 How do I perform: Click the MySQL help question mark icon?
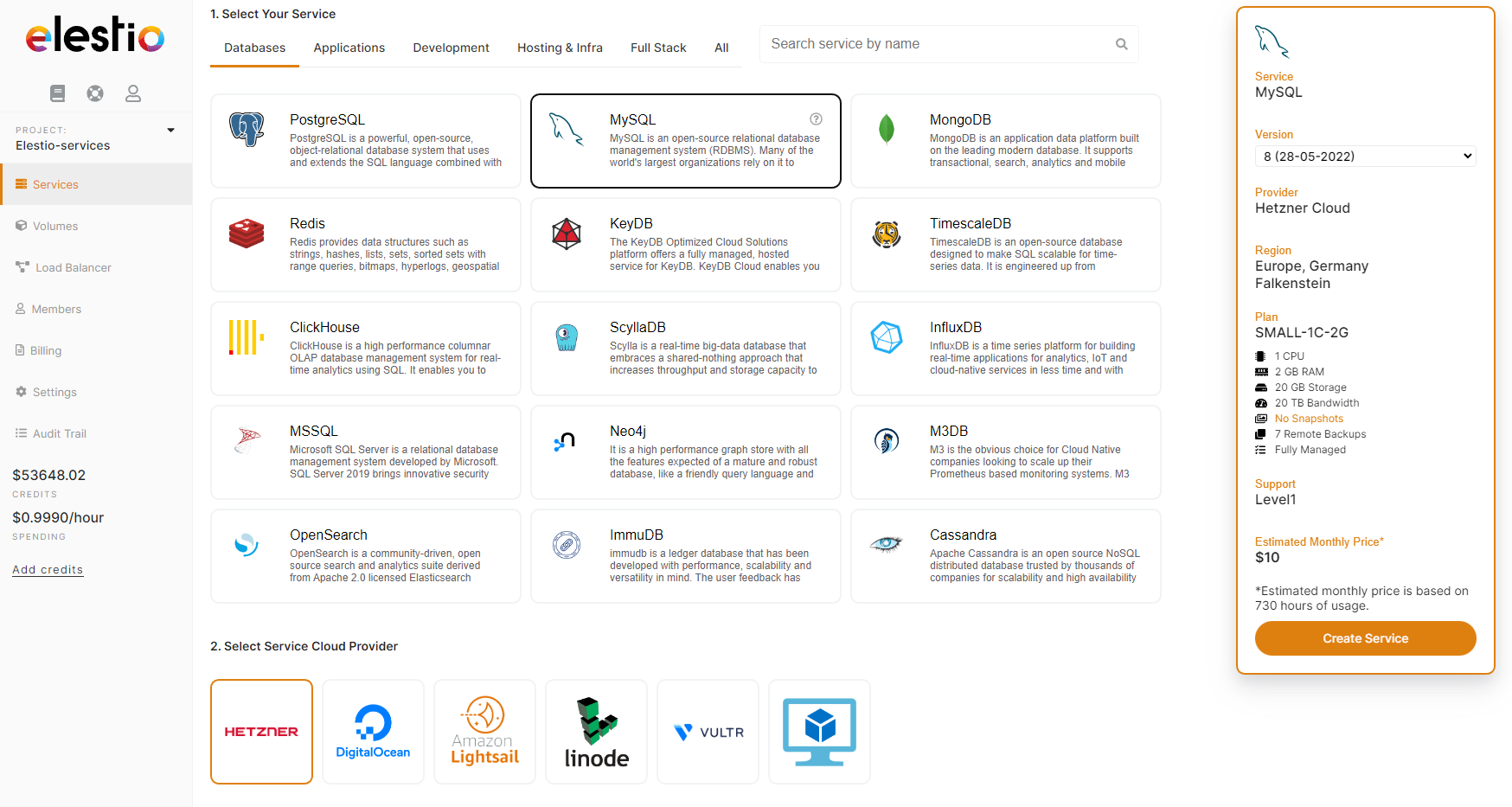tap(816, 119)
